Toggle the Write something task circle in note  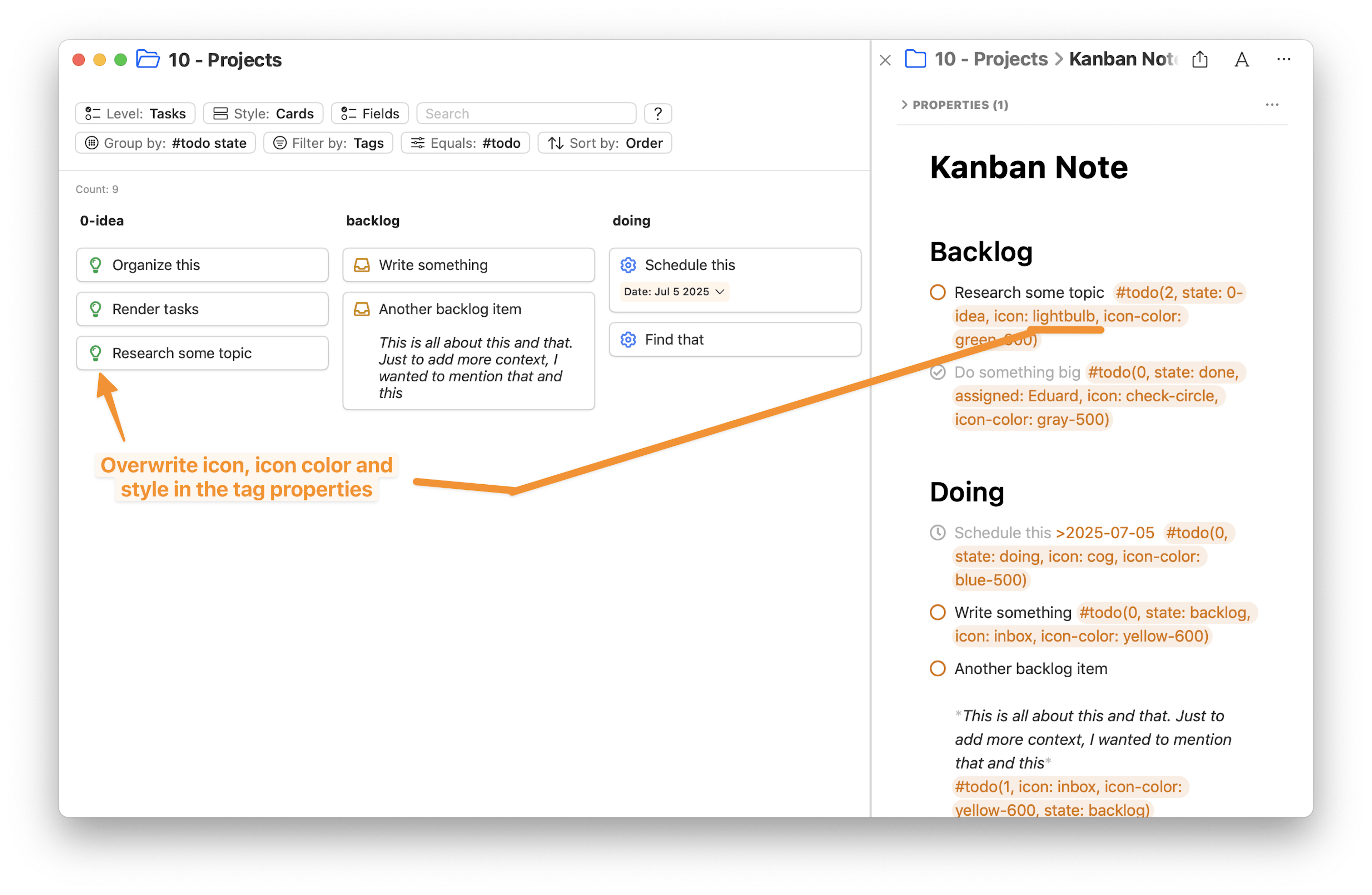937,612
